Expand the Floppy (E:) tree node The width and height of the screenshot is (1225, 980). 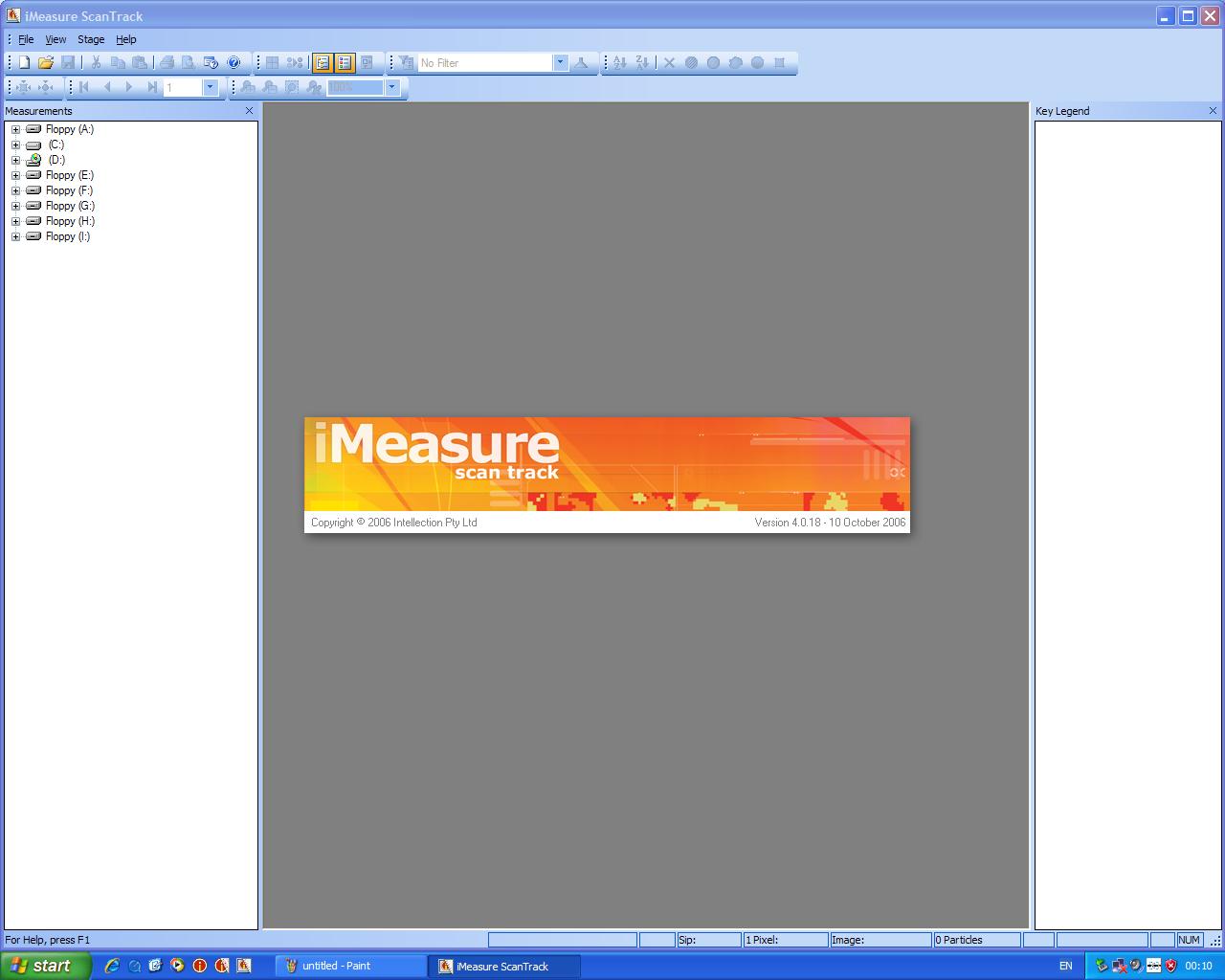(15, 175)
